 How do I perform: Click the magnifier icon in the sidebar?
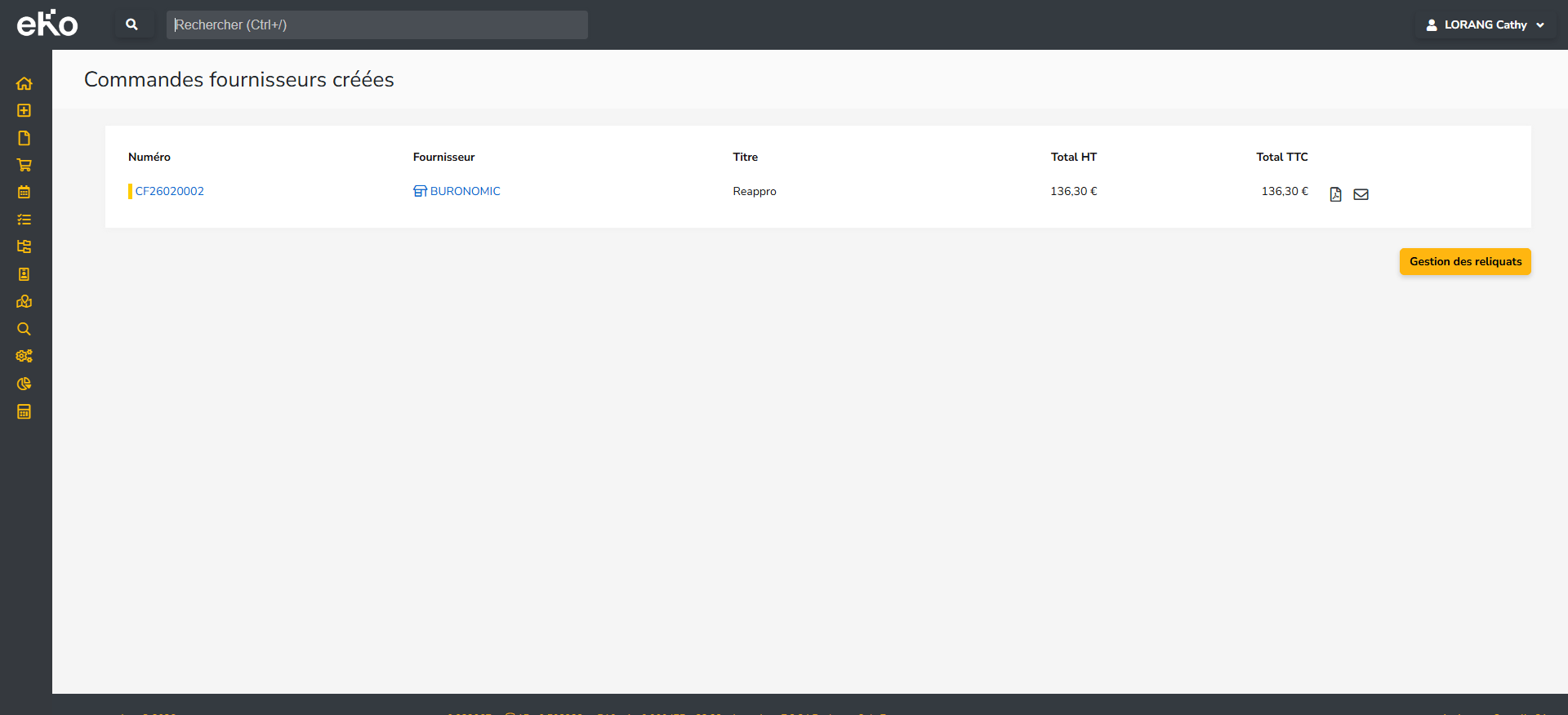pos(24,329)
